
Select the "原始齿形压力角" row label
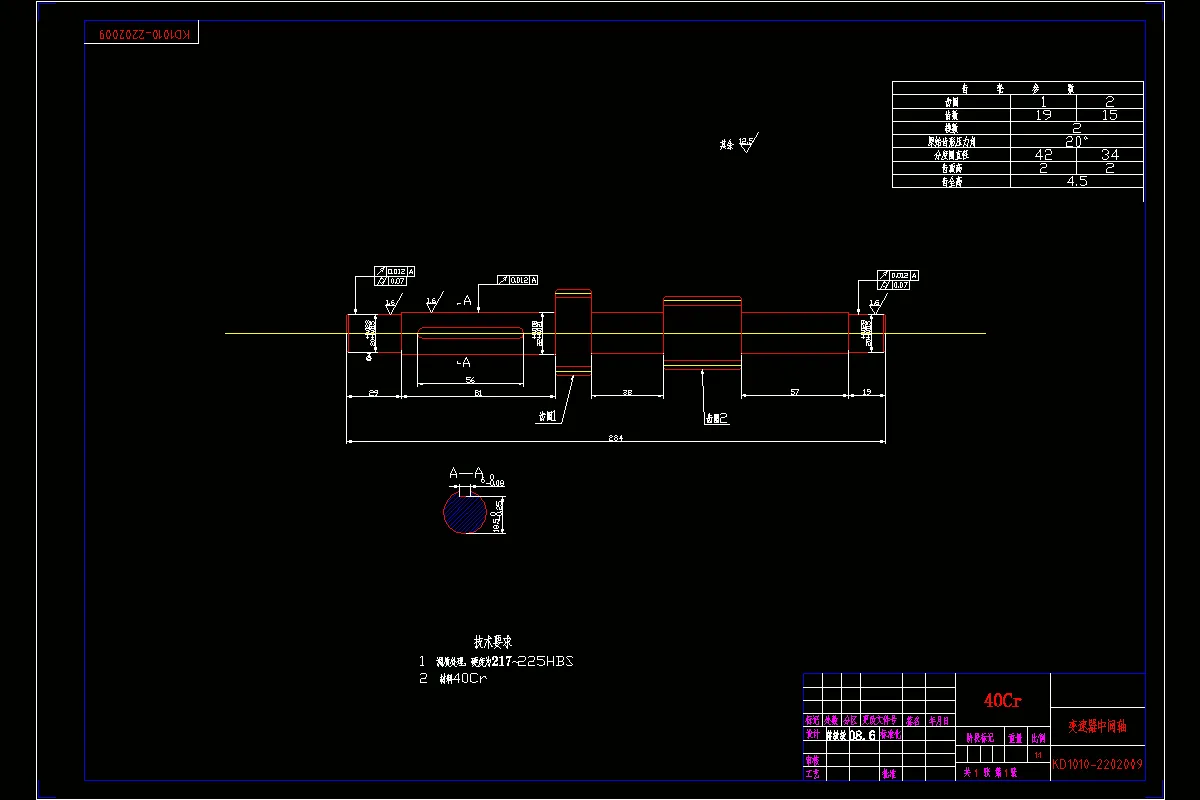[952, 141]
